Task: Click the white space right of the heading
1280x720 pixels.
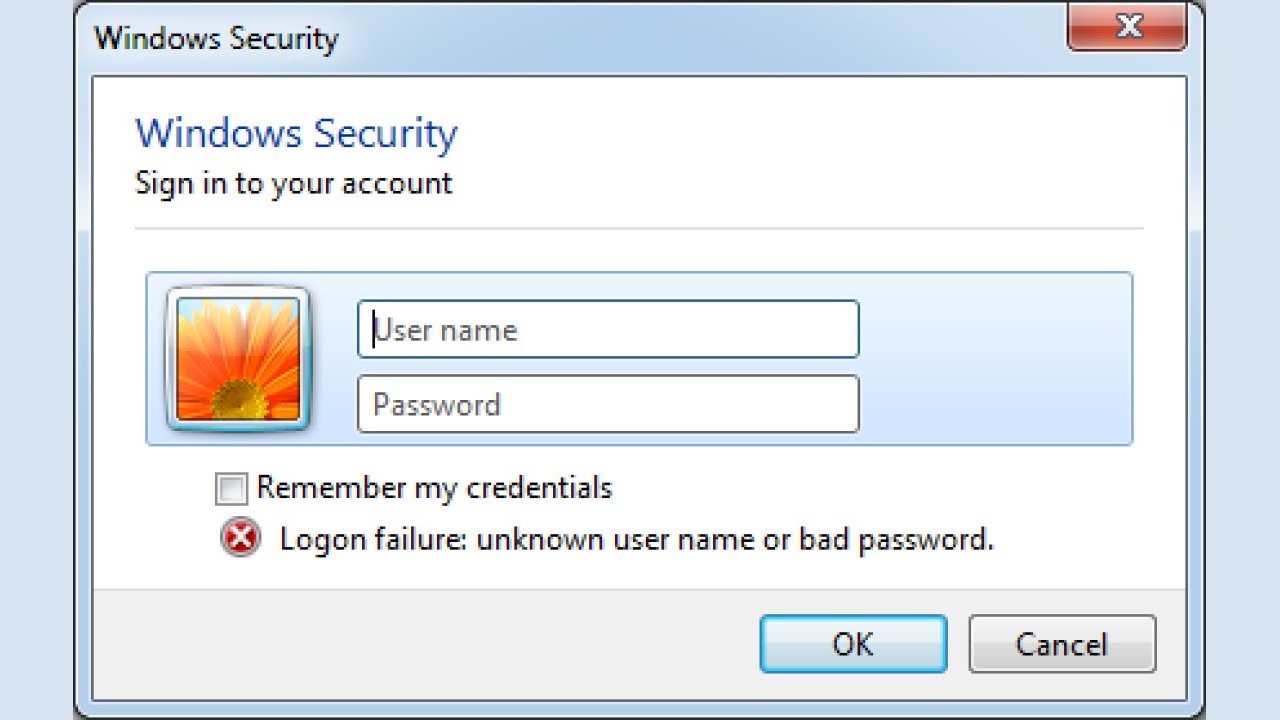Action: tap(800, 135)
